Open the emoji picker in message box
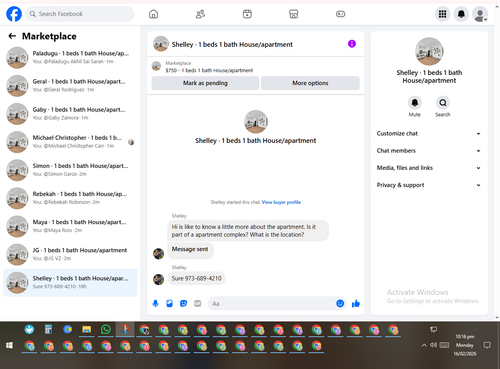Viewport: 500px width, 369px height. click(x=340, y=304)
